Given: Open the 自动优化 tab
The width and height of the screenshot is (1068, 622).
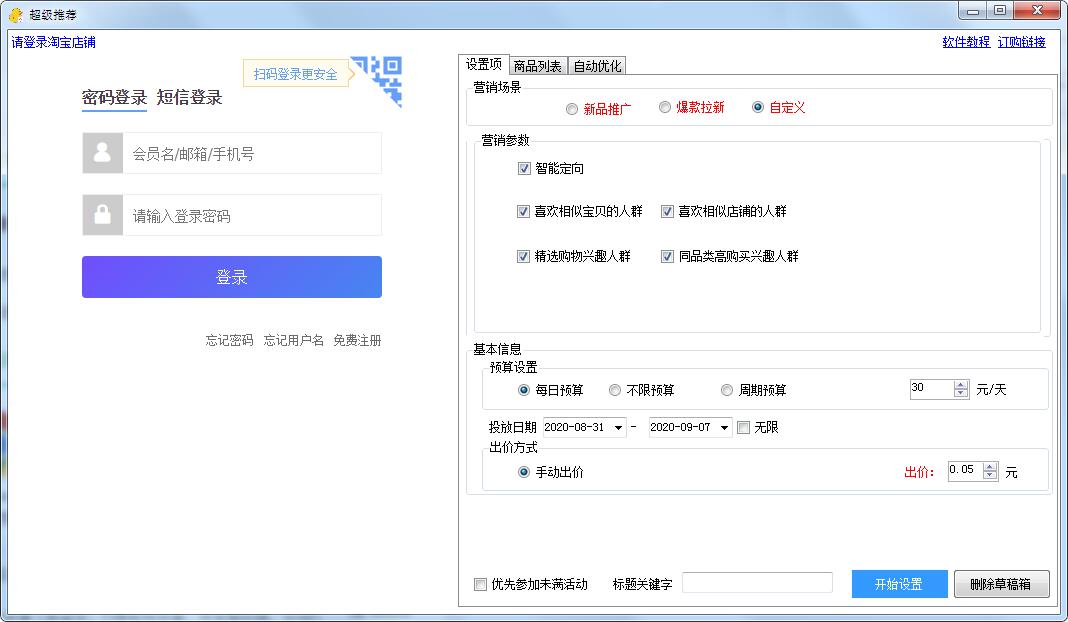Looking at the screenshot, I should 597,66.
